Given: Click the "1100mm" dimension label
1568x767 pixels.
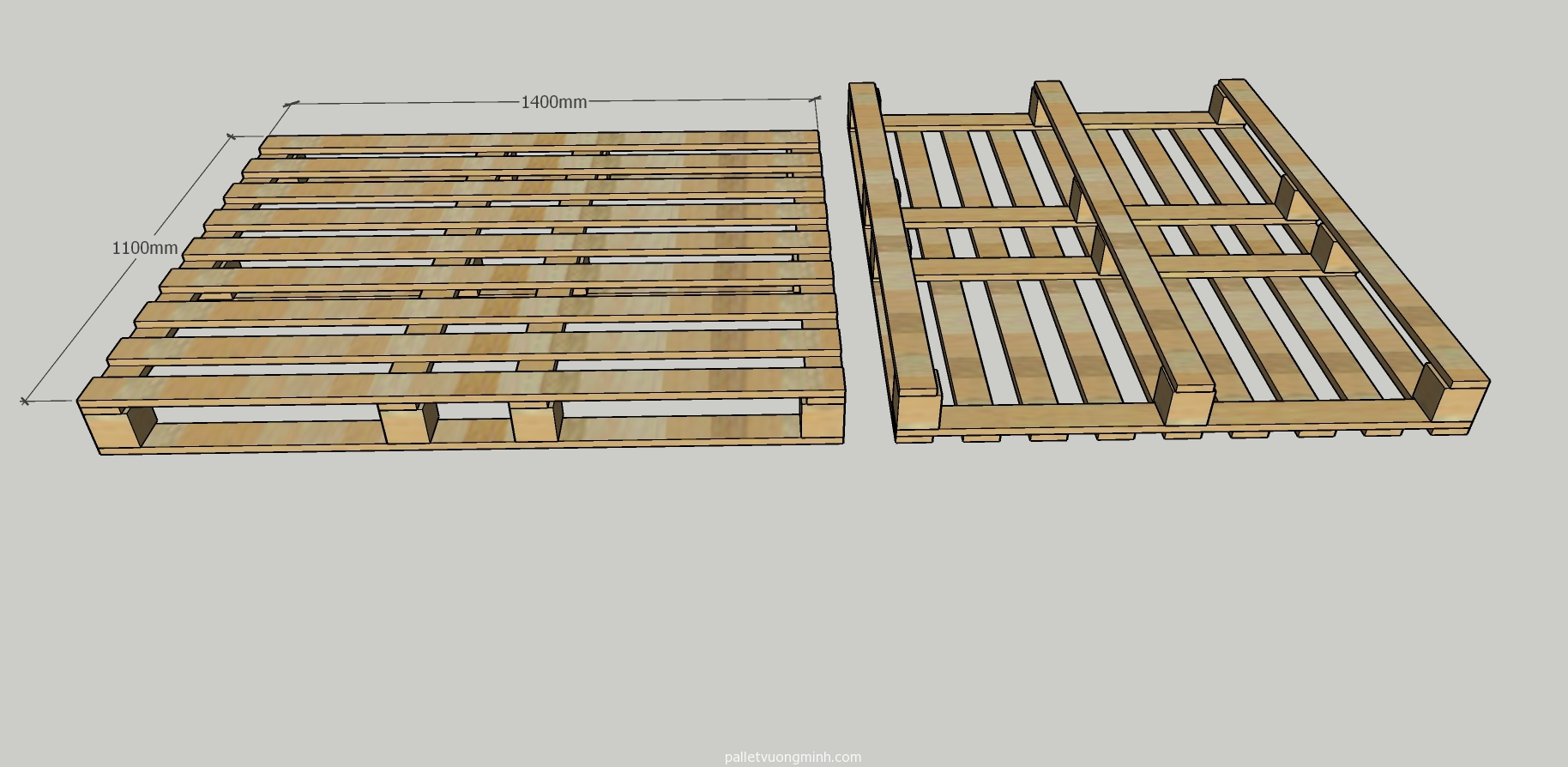Looking at the screenshot, I should coord(145,248).
